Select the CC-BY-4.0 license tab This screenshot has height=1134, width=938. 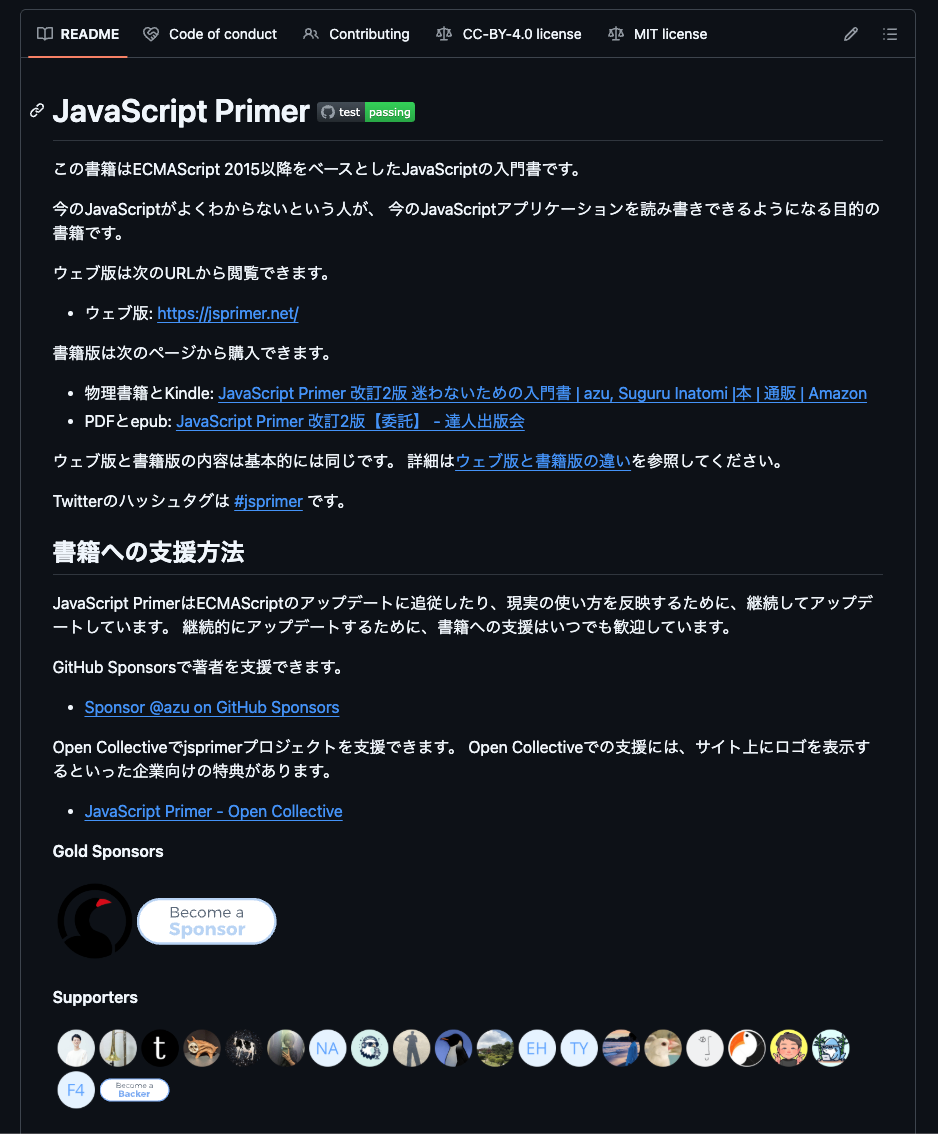508,34
